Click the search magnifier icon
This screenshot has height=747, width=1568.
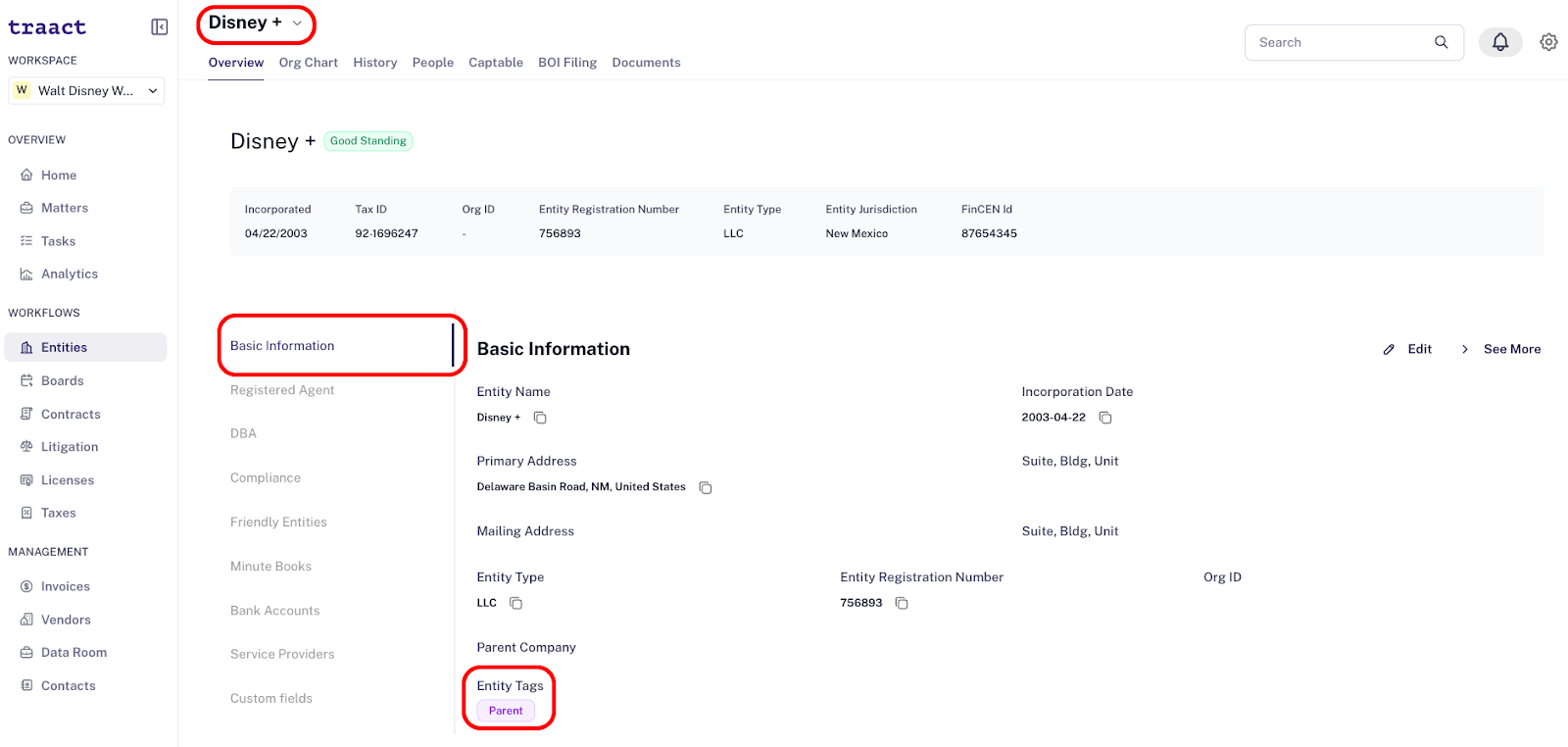coord(1441,42)
